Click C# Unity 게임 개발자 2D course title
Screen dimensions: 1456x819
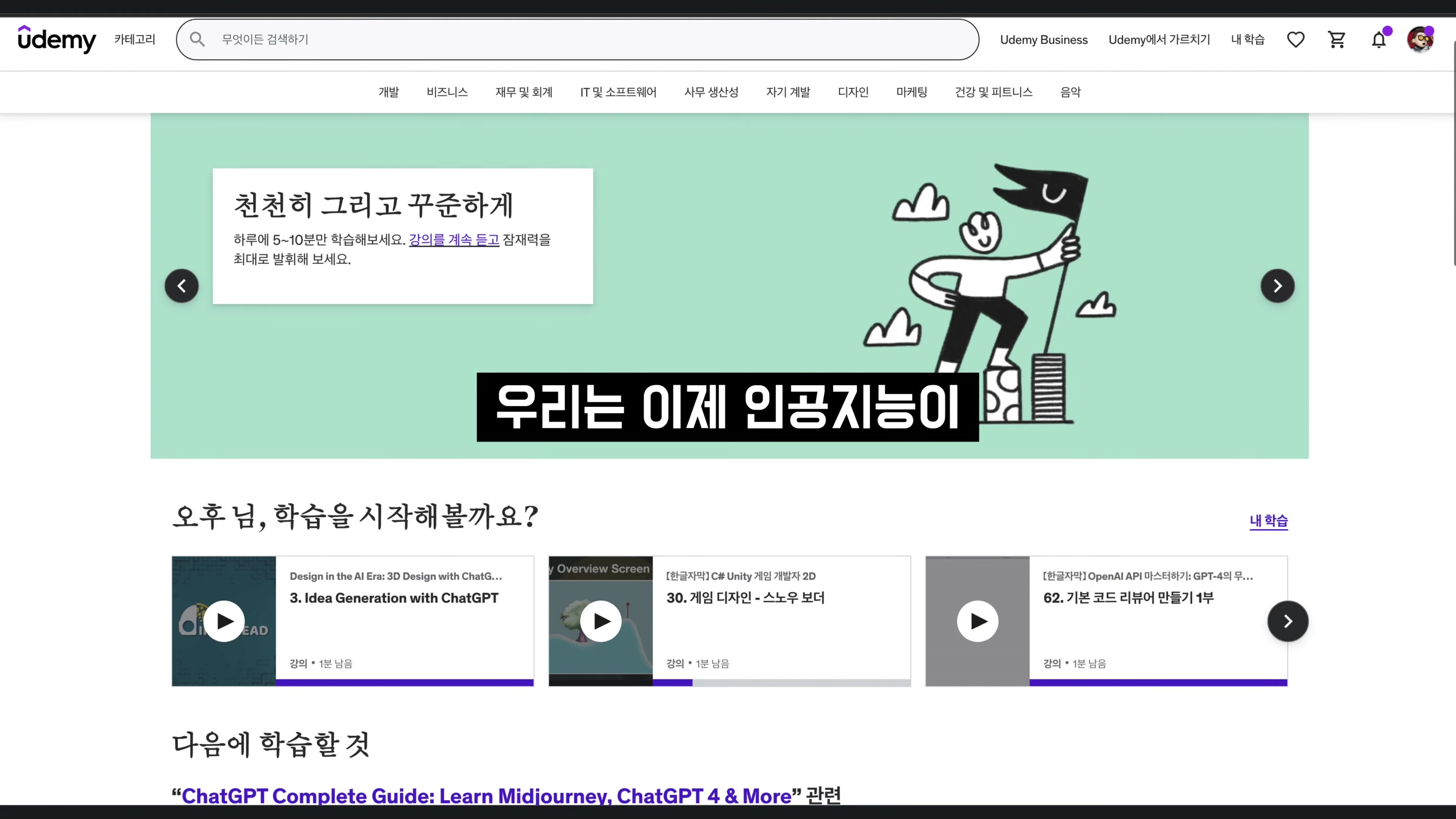(740, 576)
